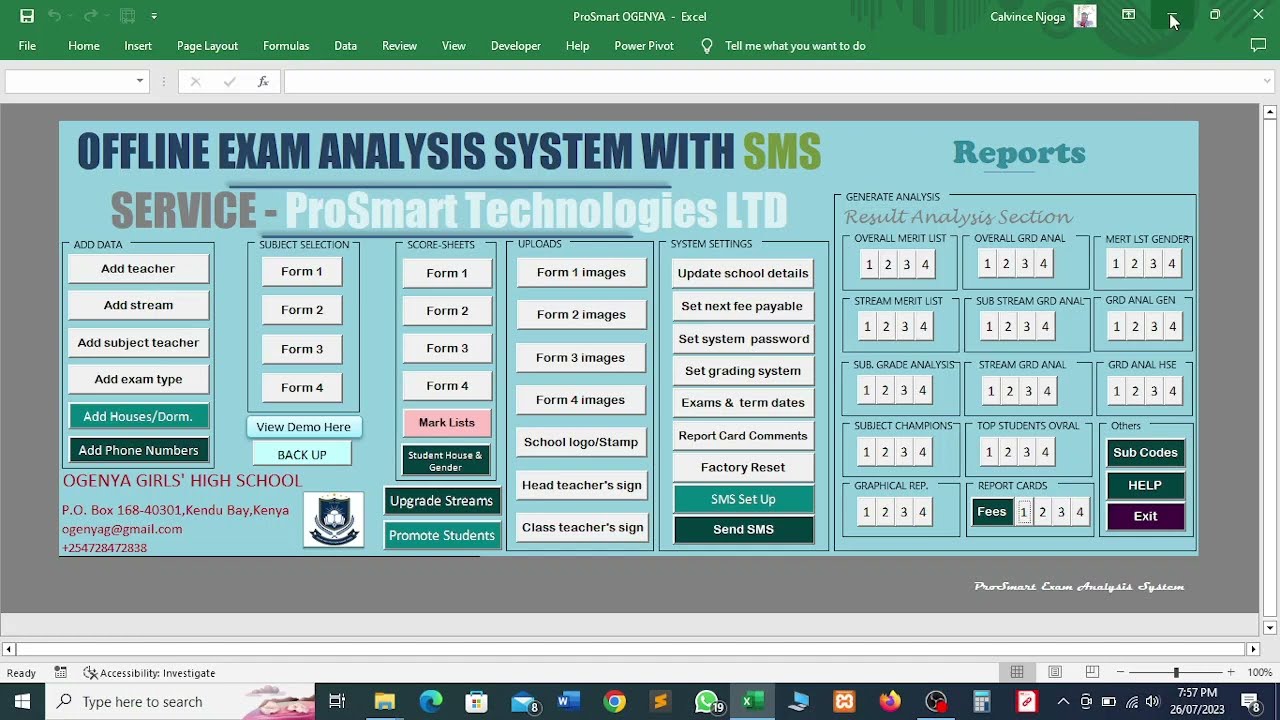
Task: Switch to the Home ribbon tab
Action: (x=84, y=46)
